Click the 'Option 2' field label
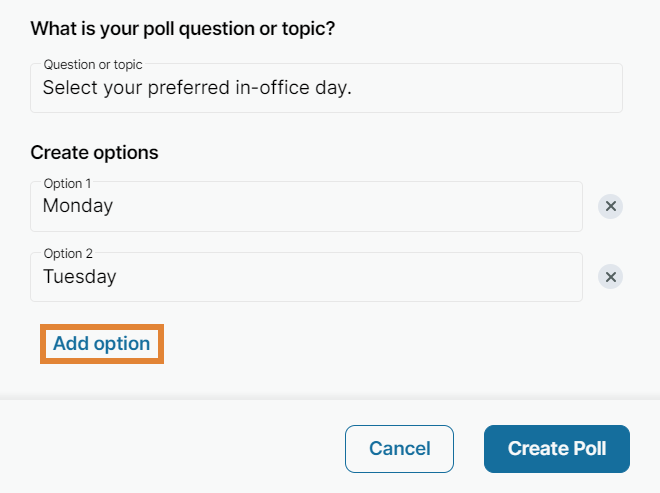Screen dimensions: 660x493 66,254
